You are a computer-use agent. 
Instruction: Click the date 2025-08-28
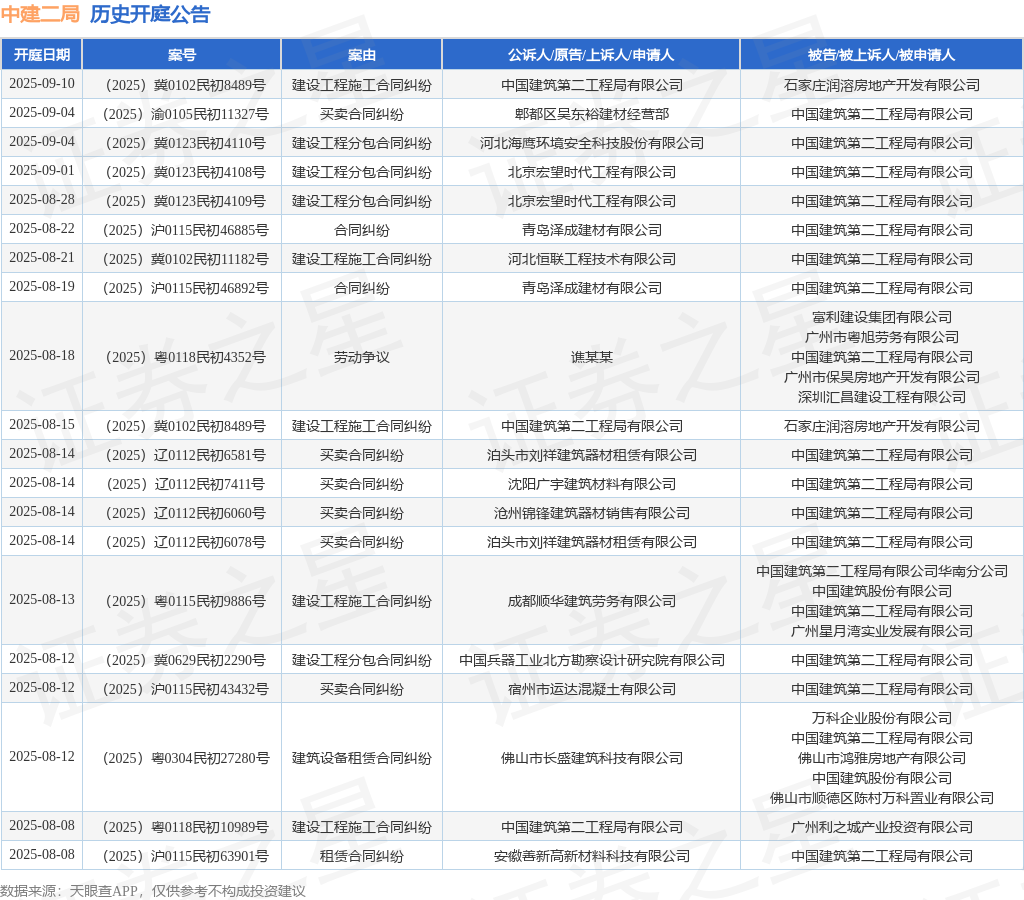point(42,199)
